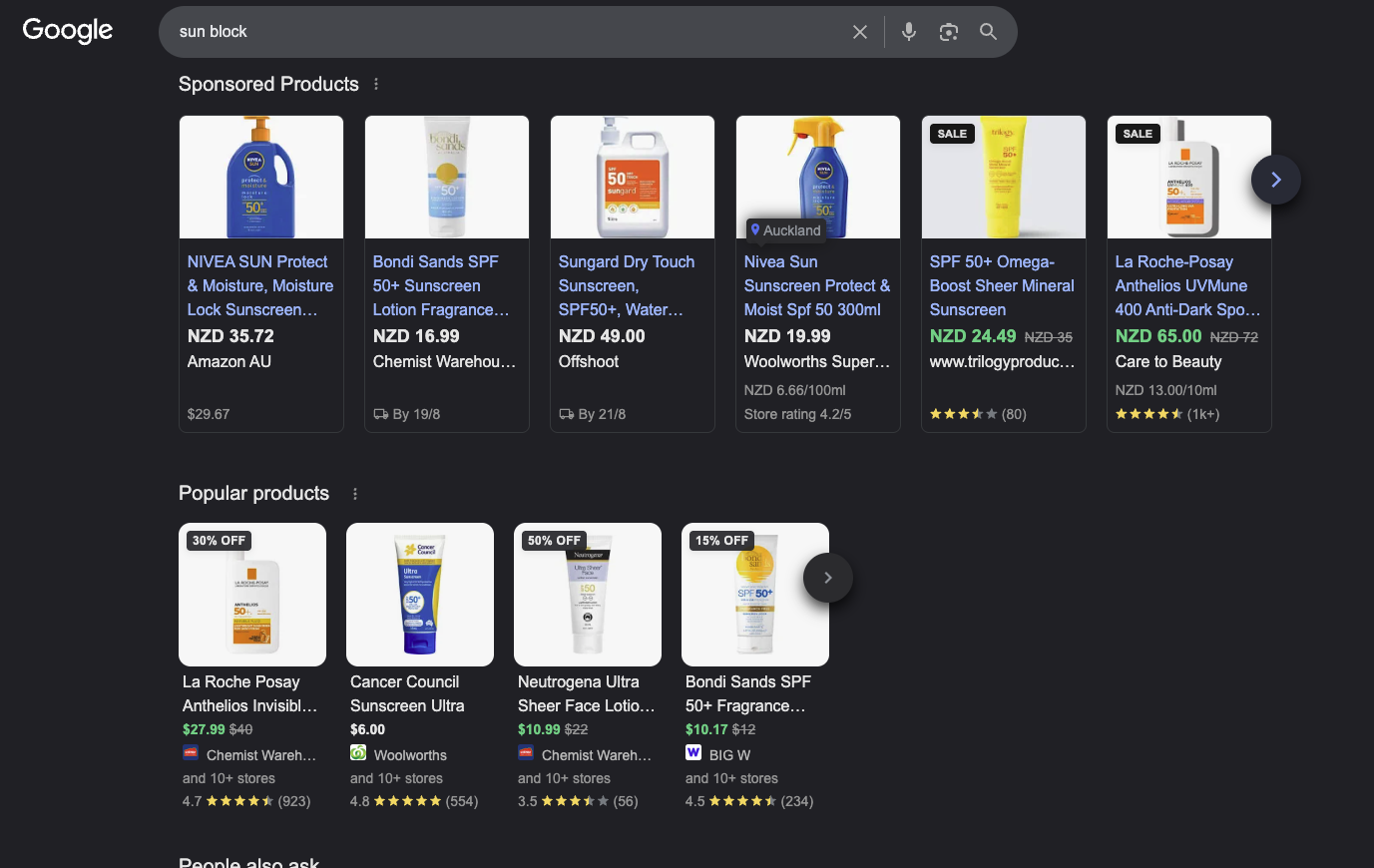Screen dimensions: 1374x868
Task: Click the Offshoot seller name
Action: tap(589, 361)
